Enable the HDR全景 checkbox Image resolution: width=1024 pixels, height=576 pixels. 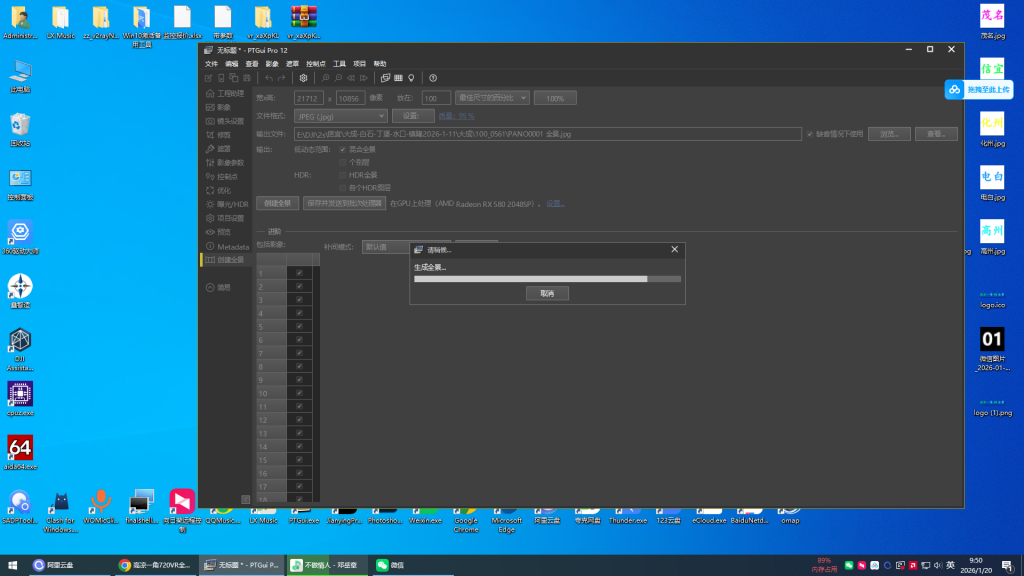343,175
